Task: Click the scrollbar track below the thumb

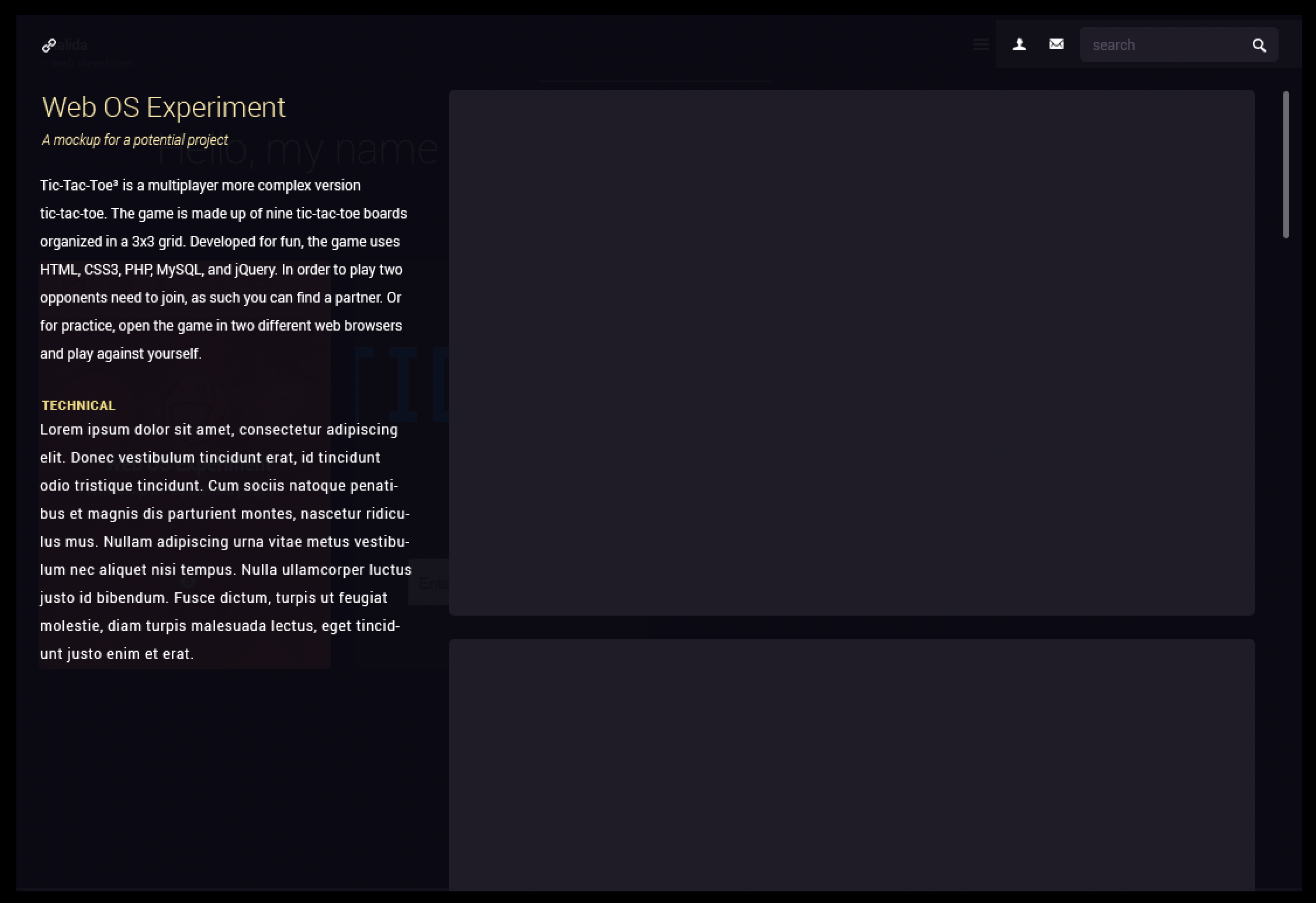Action: point(1286,526)
